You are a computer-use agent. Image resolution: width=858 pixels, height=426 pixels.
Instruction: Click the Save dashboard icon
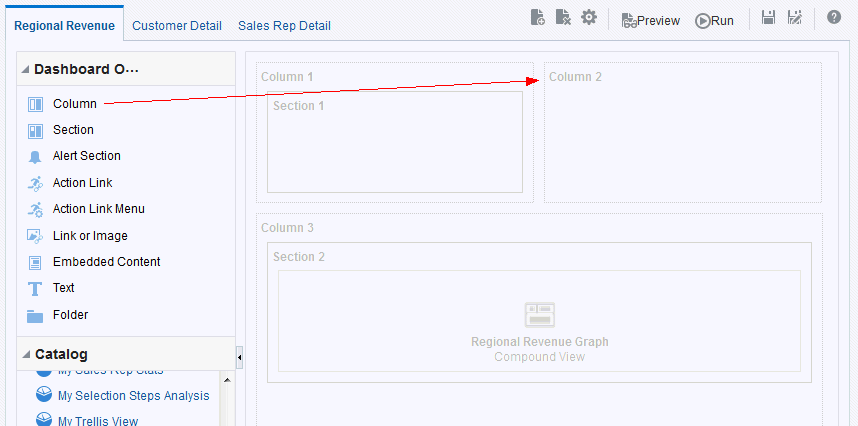pyautogui.click(x=769, y=18)
